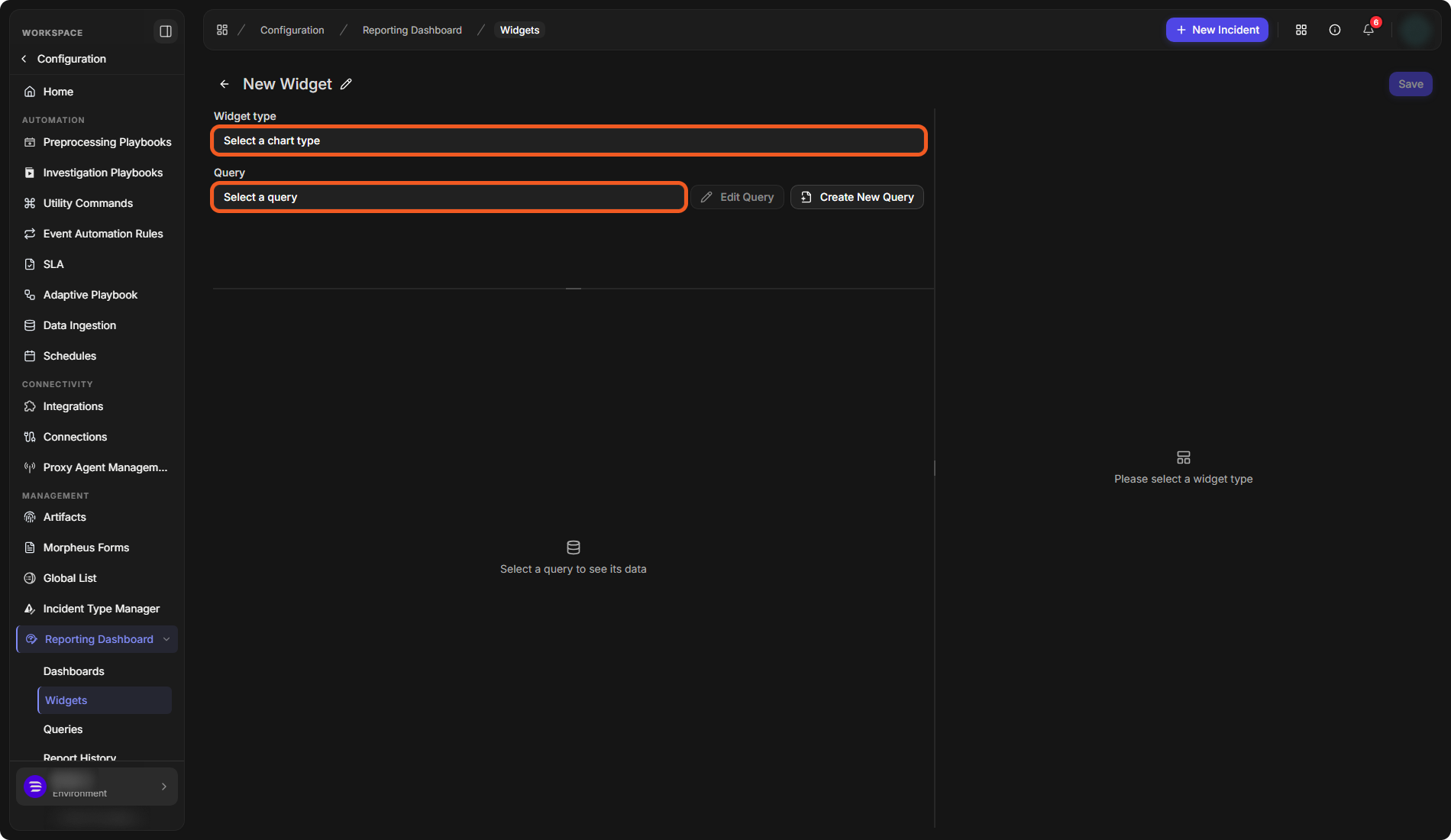Viewport: 1451px width, 840px height.
Task: Click the Schedules calendar icon
Action: pyautogui.click(x=30, y=356)
